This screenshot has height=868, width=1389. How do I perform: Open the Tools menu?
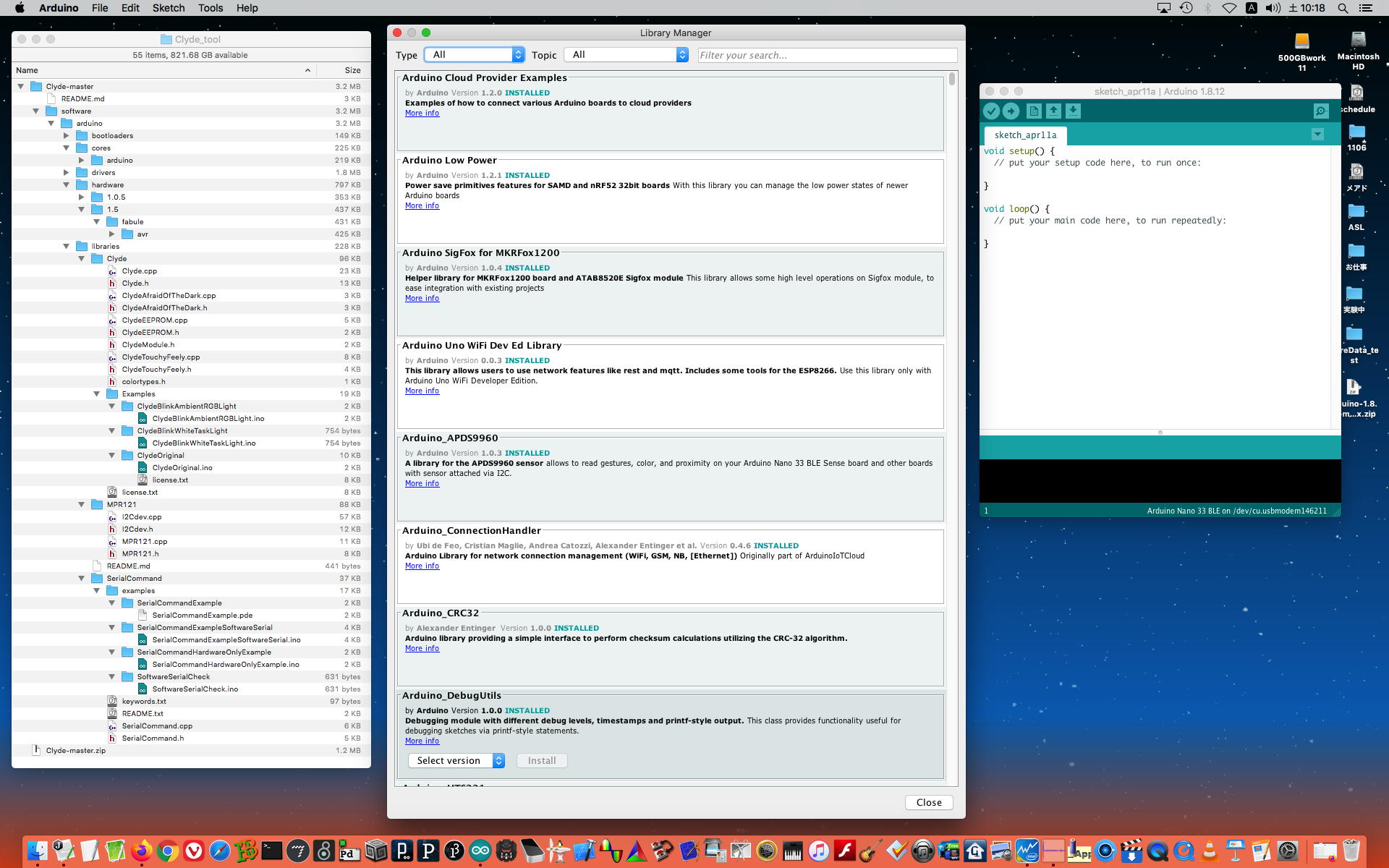pyautogui.click(x=210, y=8)
